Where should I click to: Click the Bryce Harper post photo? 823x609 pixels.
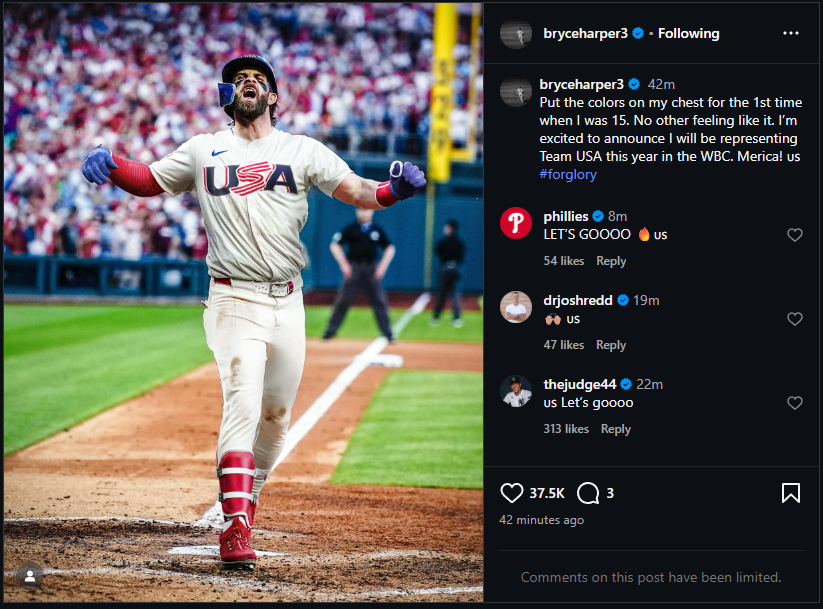pos(243,302)
